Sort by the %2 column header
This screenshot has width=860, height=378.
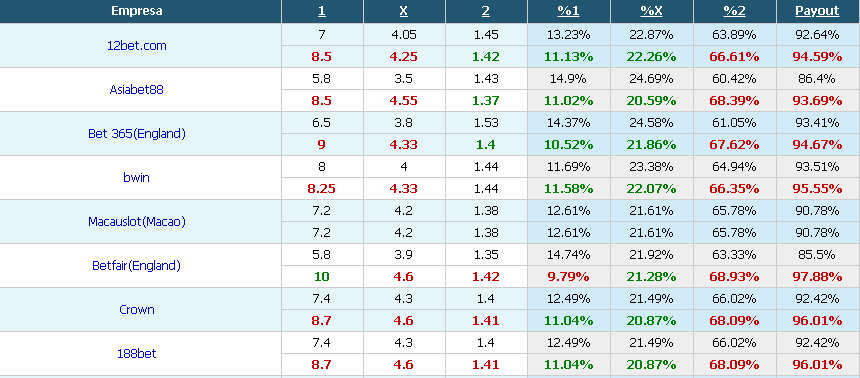[734, 11]
